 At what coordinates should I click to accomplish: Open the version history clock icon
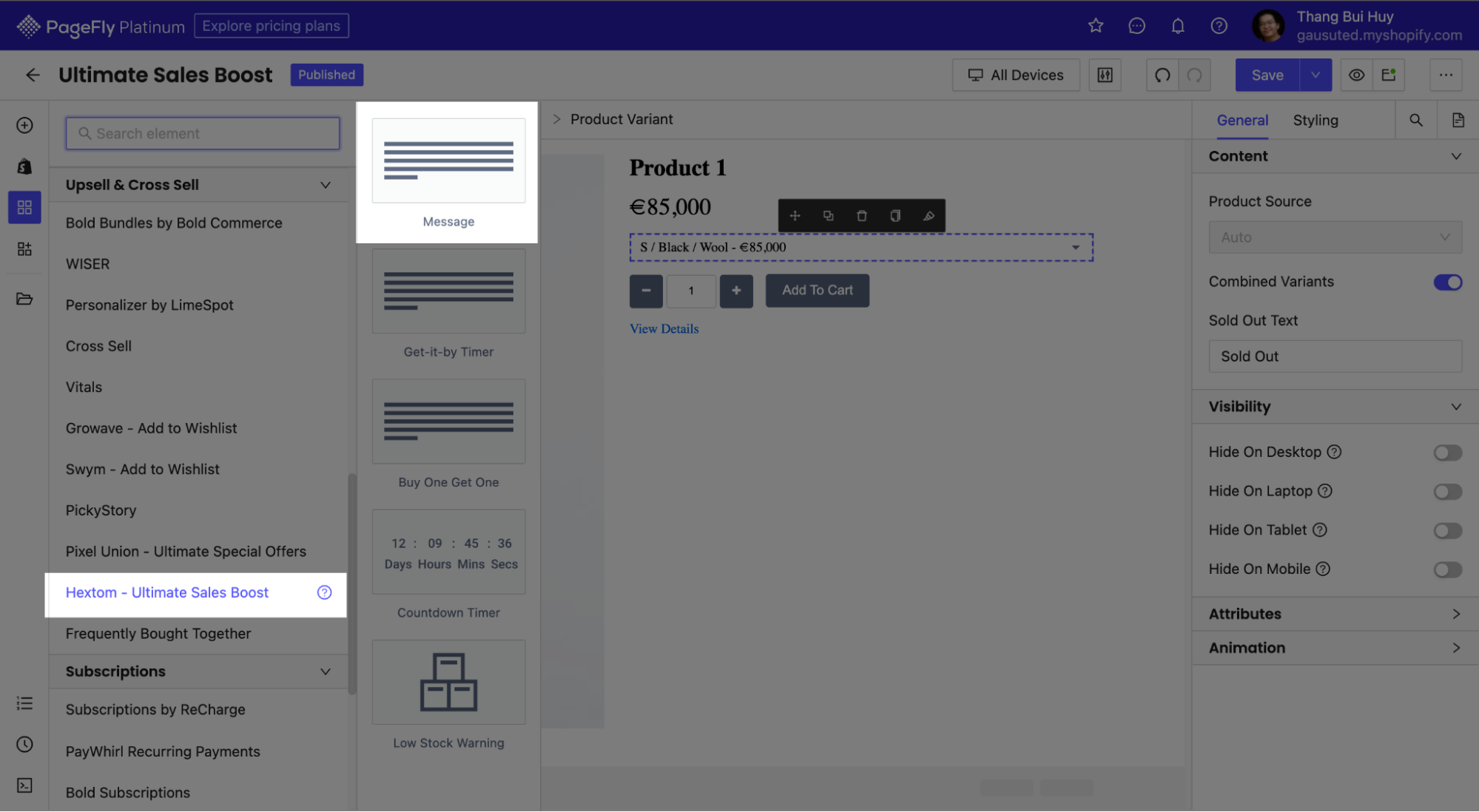[24, 744]
